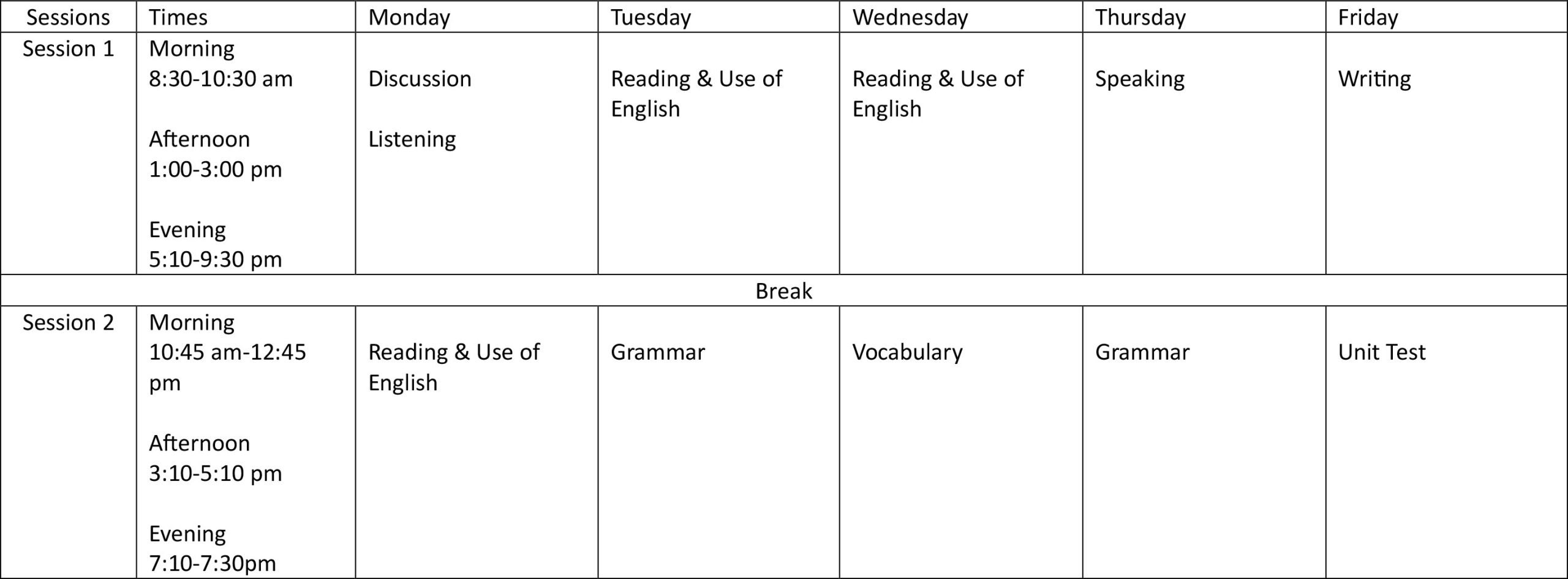This screenshot has width=1568, height=579.
Task: Click the Unit Test entry on Friday
Action: 1382,352
